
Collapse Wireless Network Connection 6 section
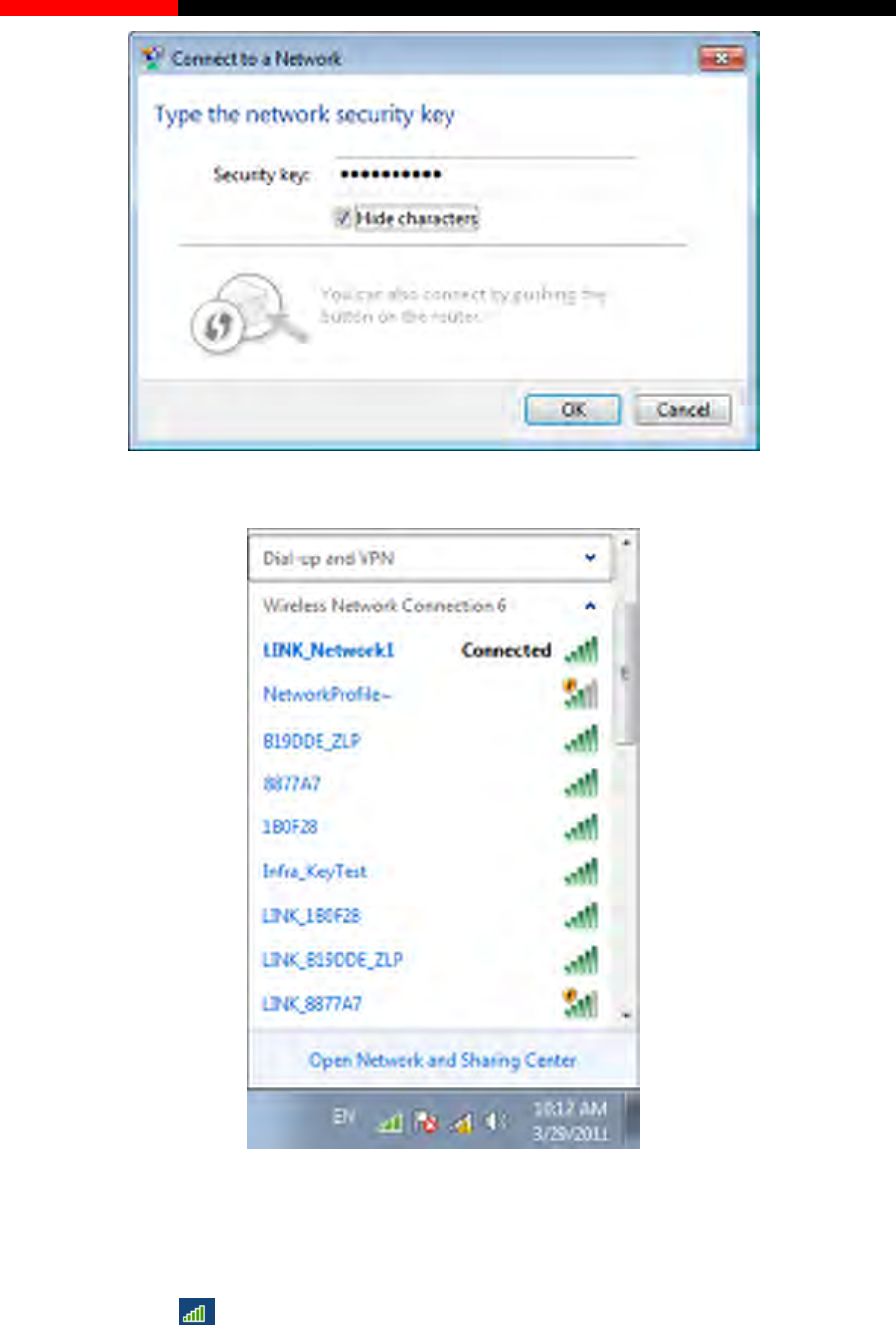click(590, 606)
